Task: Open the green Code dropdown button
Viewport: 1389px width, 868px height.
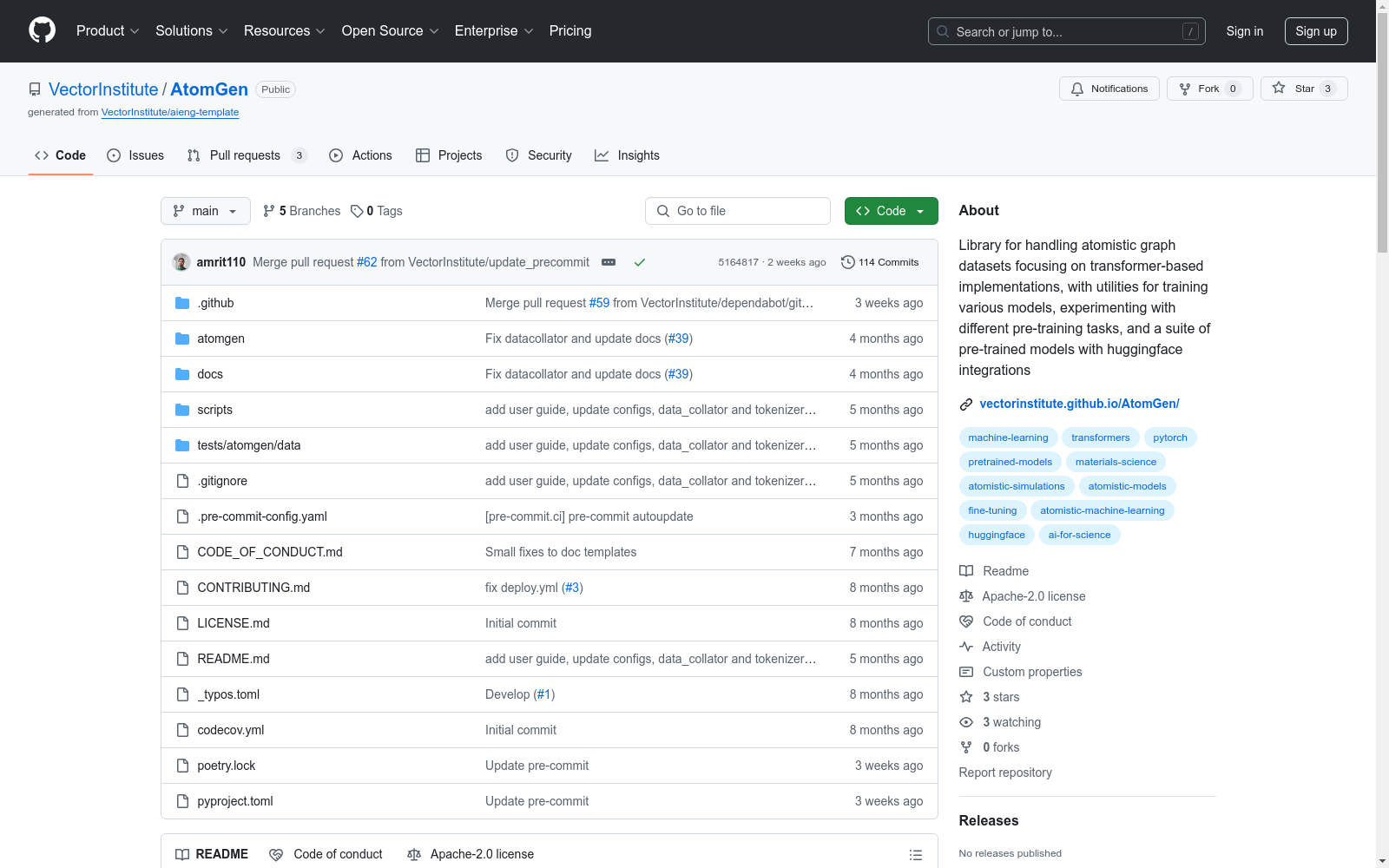Action: click(x=892, y=211)
